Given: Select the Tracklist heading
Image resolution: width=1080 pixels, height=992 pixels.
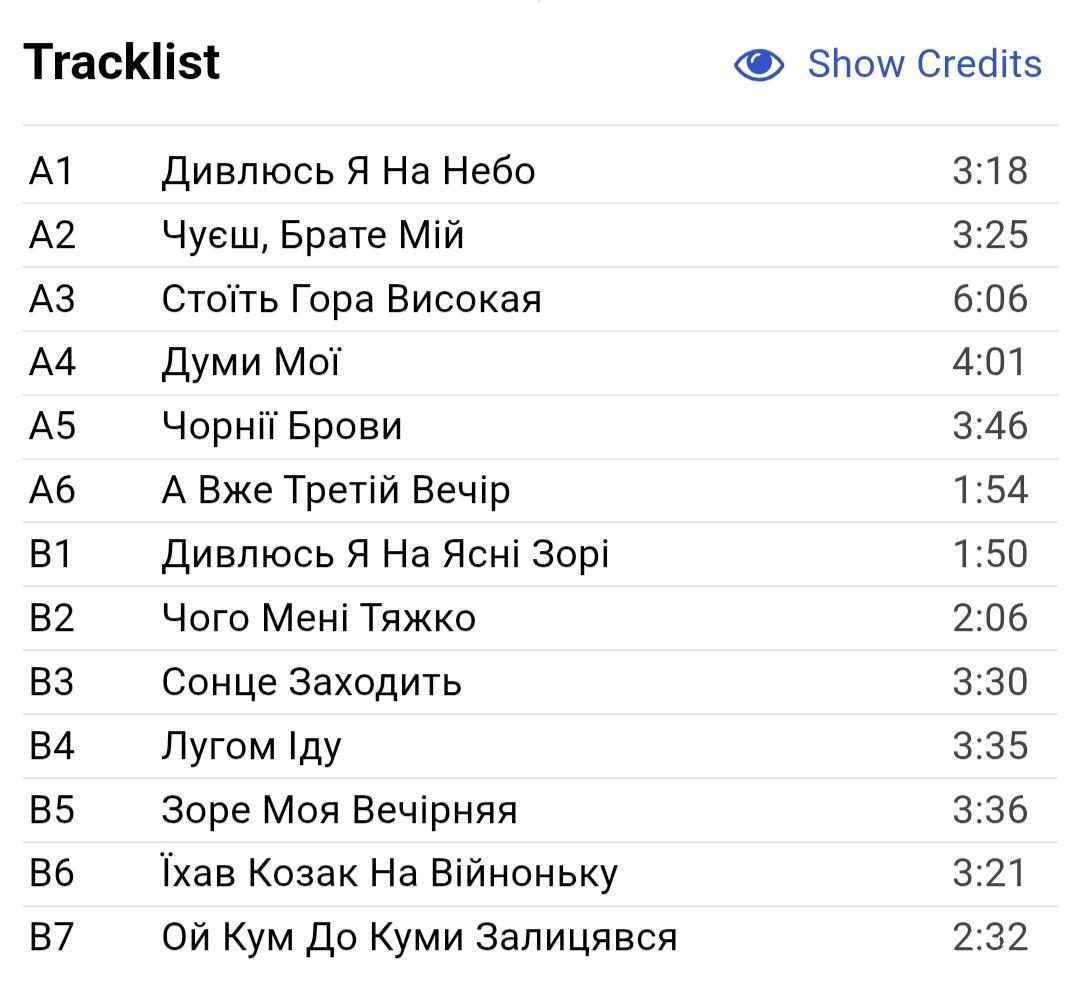Looking at the screenshot, I should click(121, 62).
